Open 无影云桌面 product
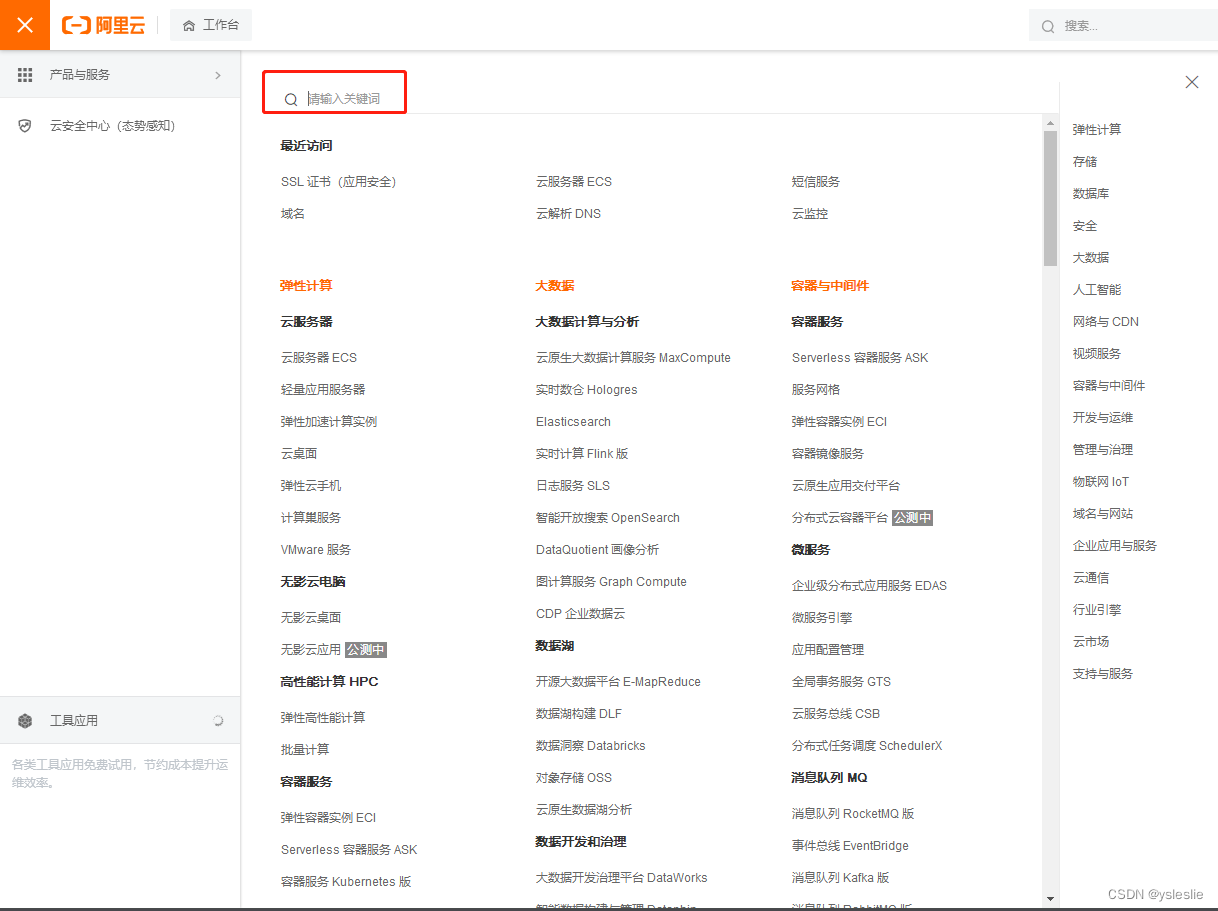1218x911 pixels. point(311,618)
